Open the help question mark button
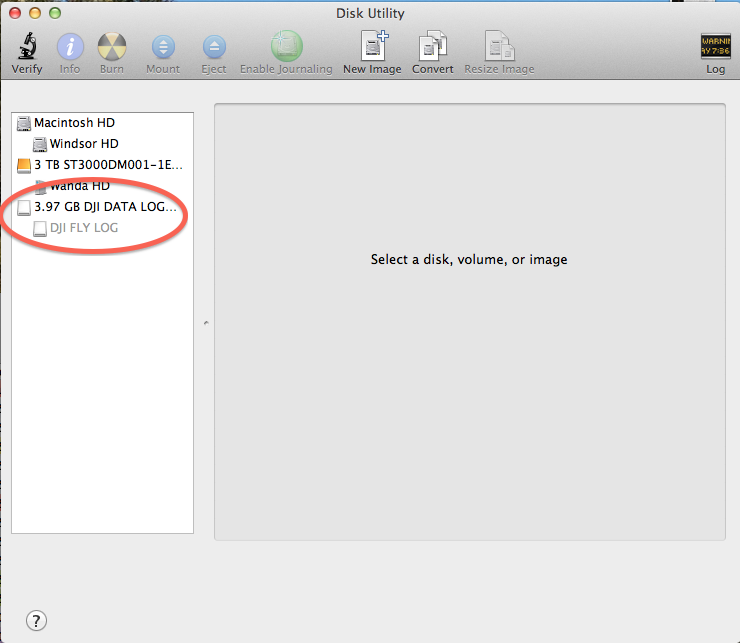 (36, 620)
